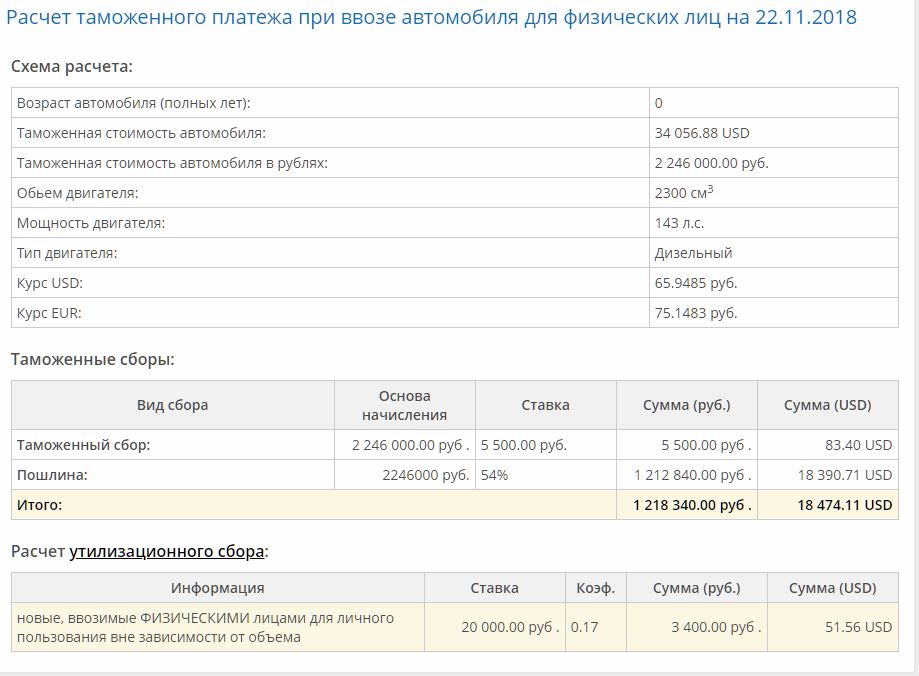
Task: Click the Итого row label
Action: pos(39,505)
